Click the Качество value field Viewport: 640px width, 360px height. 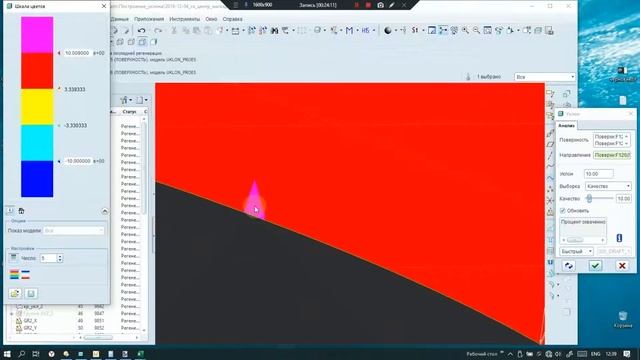point(623,199)
